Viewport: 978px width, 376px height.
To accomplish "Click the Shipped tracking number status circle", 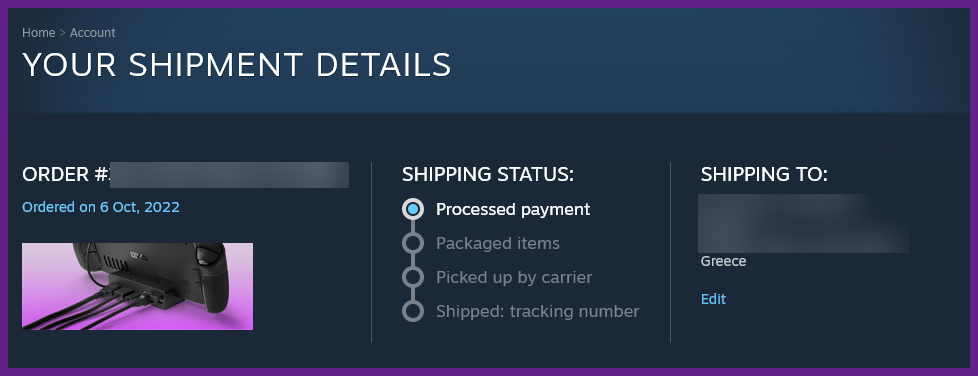I will tap(413, 311).
